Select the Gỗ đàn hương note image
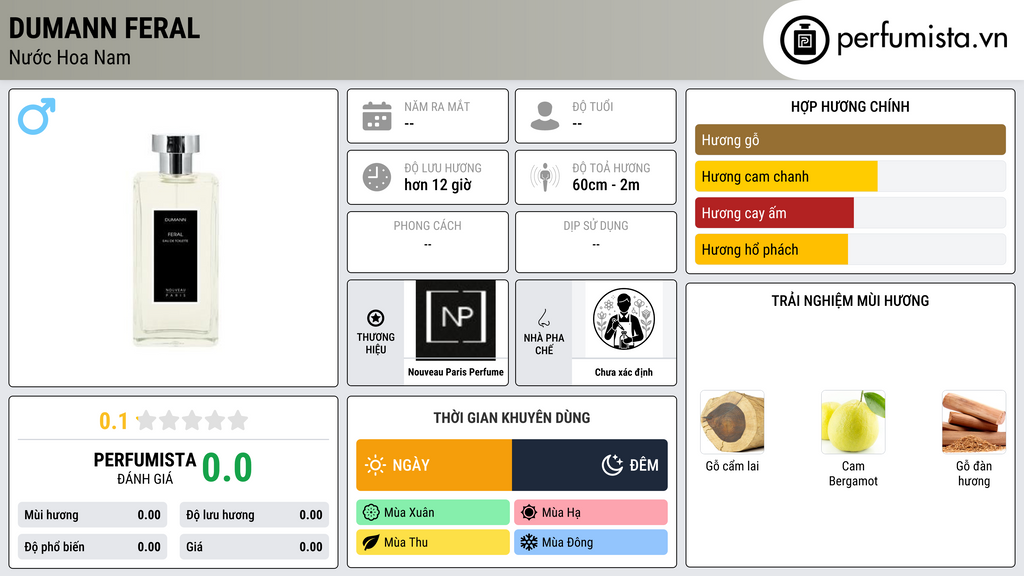 974,422
